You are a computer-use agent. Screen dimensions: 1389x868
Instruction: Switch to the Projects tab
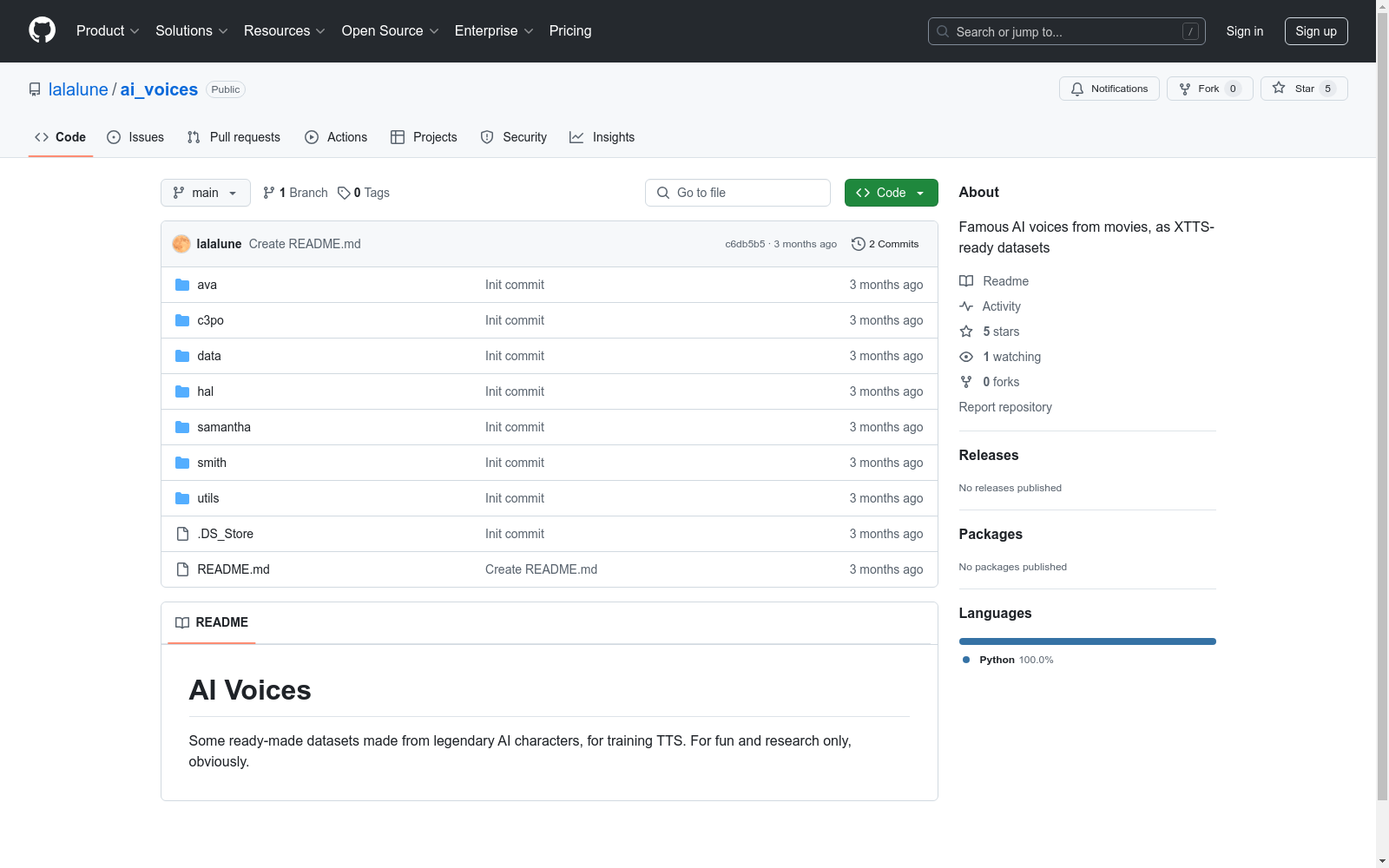424,137
